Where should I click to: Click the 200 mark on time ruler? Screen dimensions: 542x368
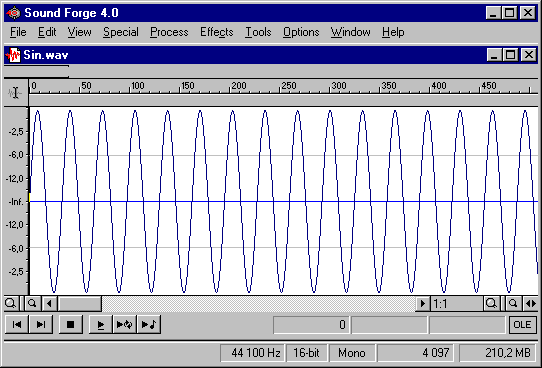pos(239,86)
